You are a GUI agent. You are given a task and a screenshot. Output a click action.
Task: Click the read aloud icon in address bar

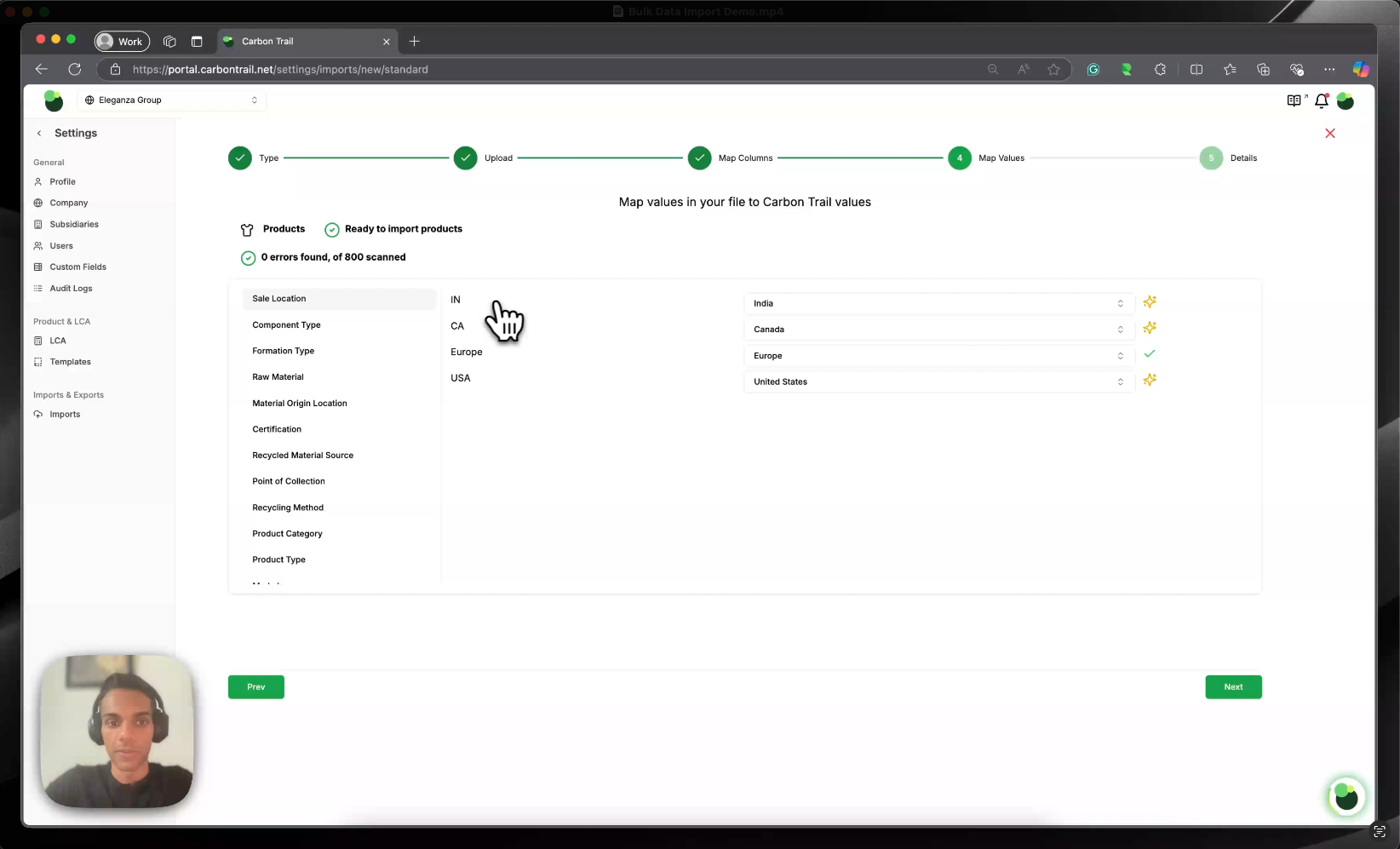point(1024,70)
